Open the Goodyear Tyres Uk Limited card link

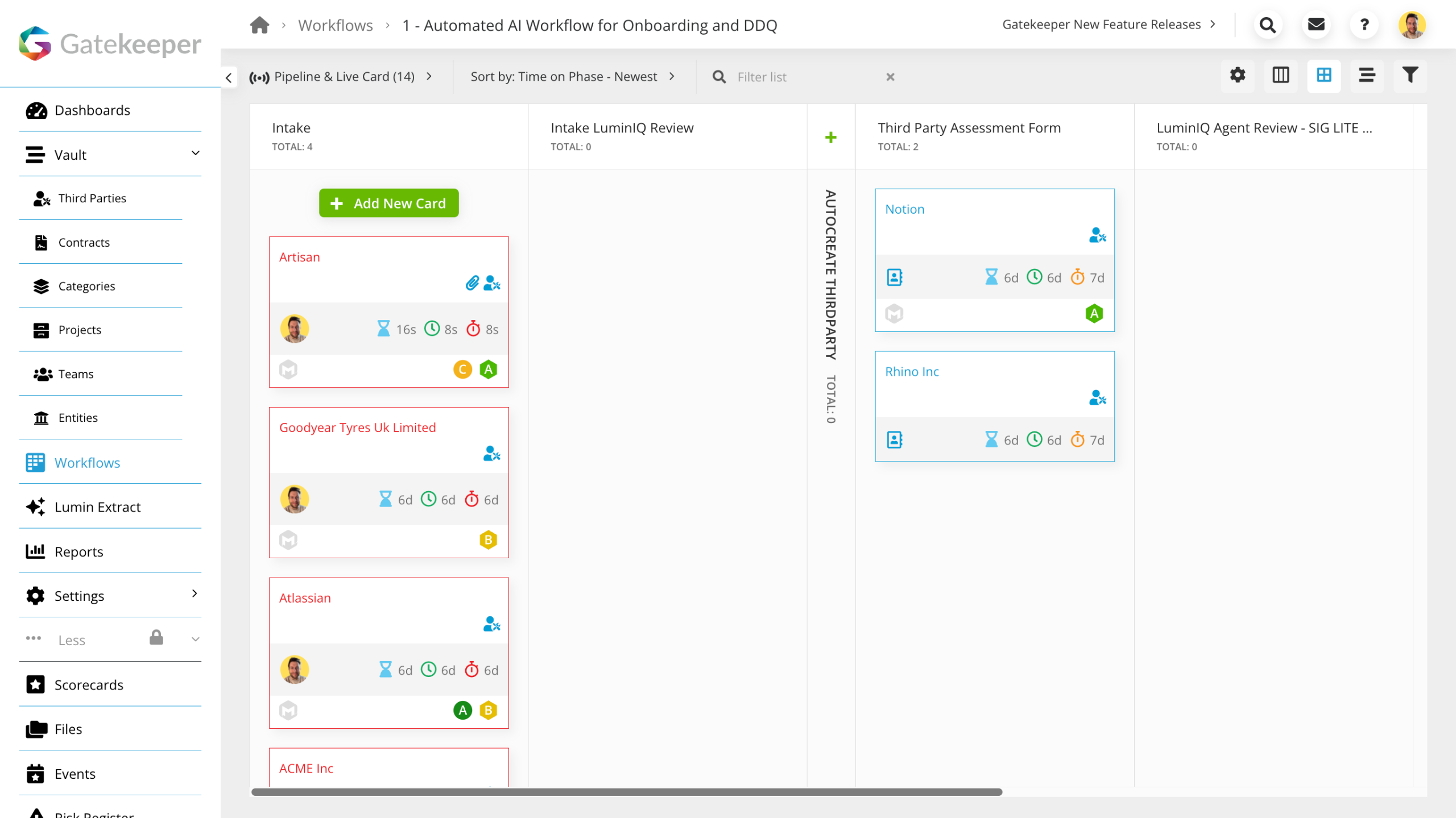point(357,427)
